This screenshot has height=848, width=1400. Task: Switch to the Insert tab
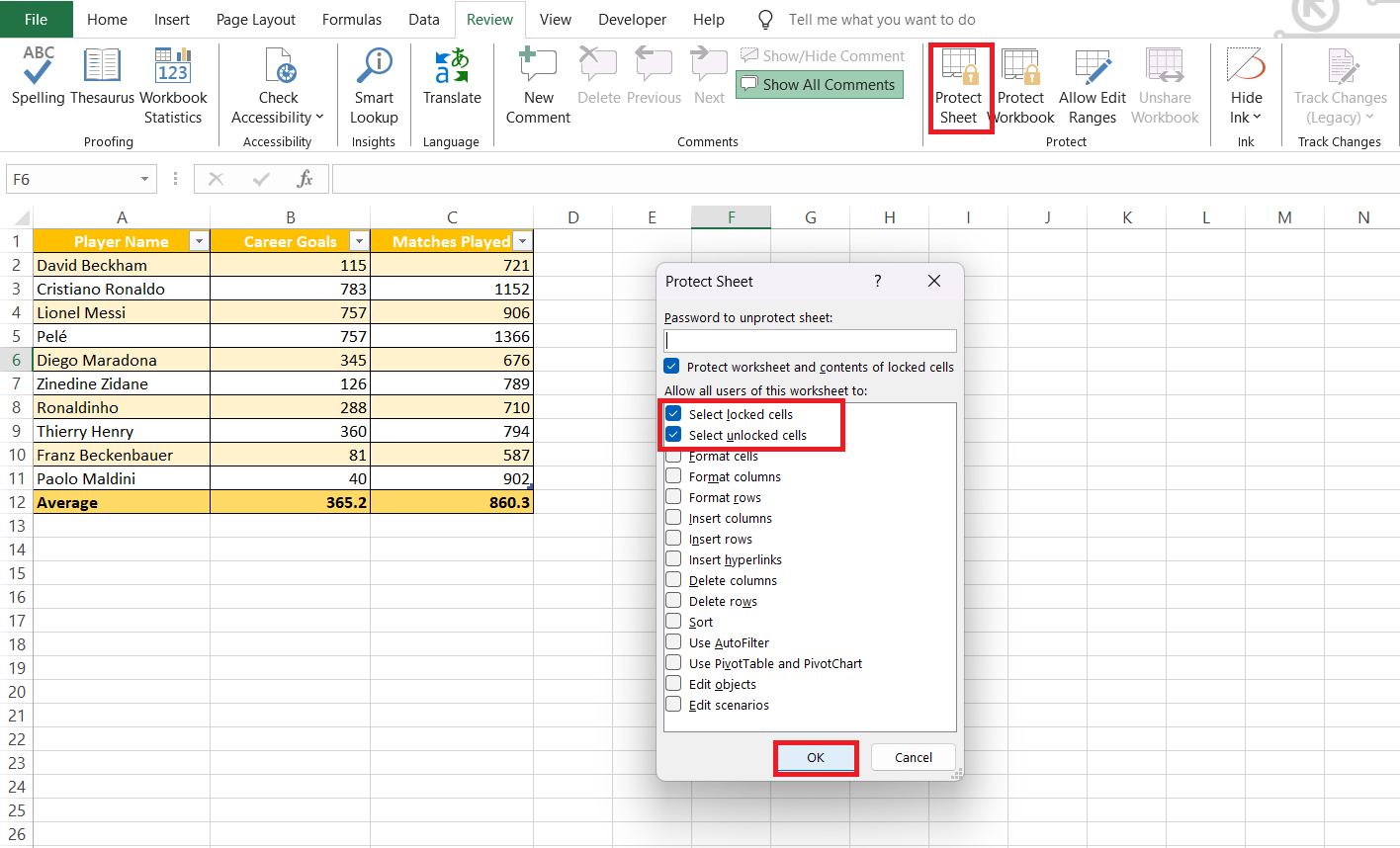point(172,19)
